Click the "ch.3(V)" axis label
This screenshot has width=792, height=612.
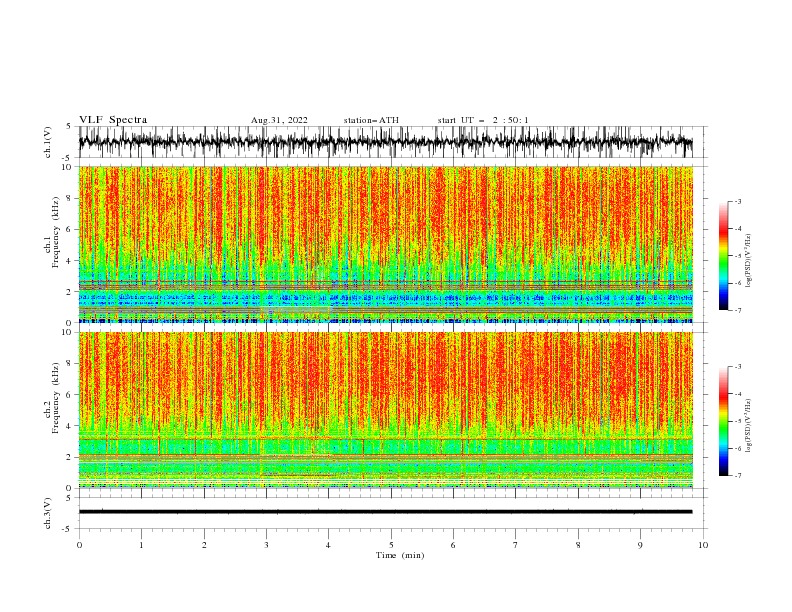48,513
